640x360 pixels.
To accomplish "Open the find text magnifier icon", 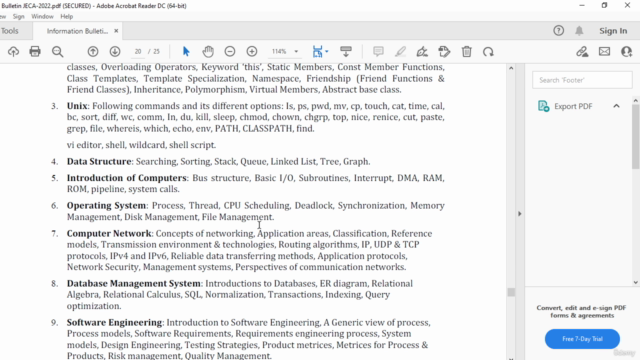I will click(x=58, y=51).
